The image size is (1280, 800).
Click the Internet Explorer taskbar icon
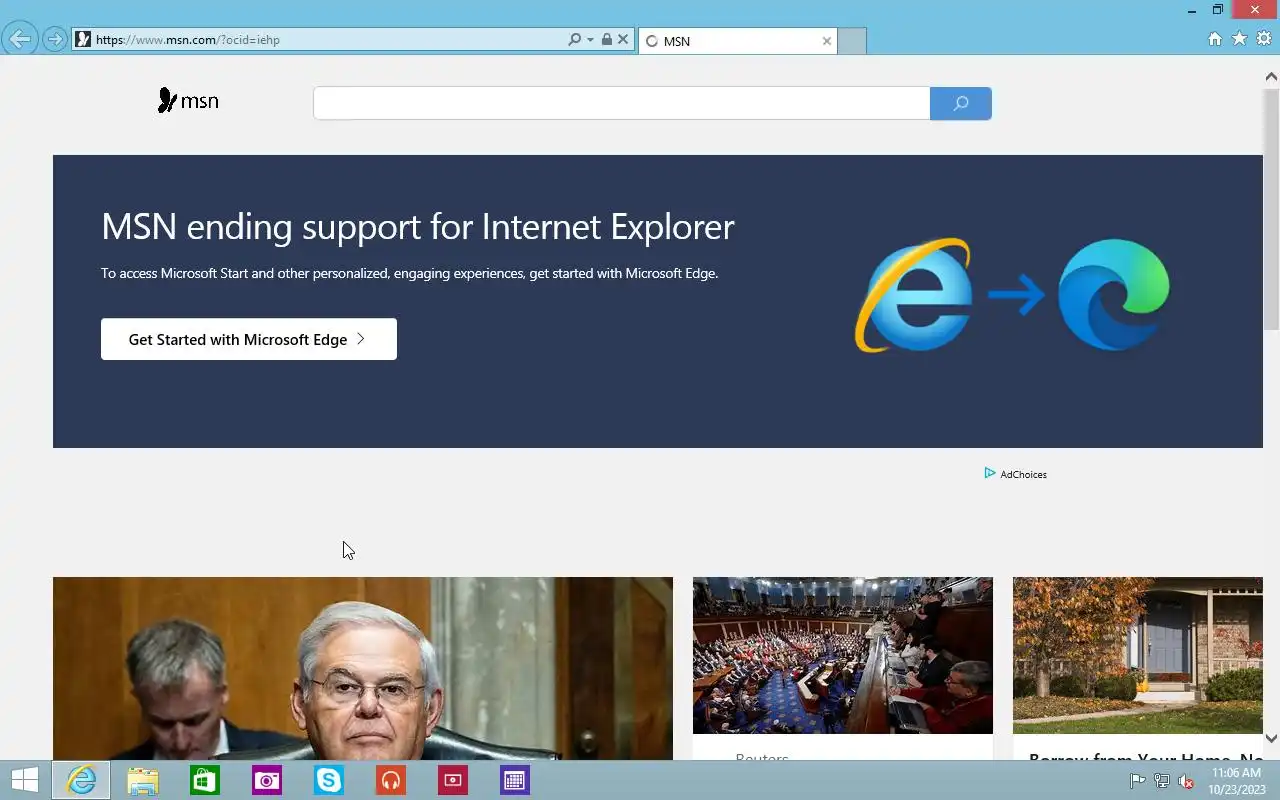[81, 780]
